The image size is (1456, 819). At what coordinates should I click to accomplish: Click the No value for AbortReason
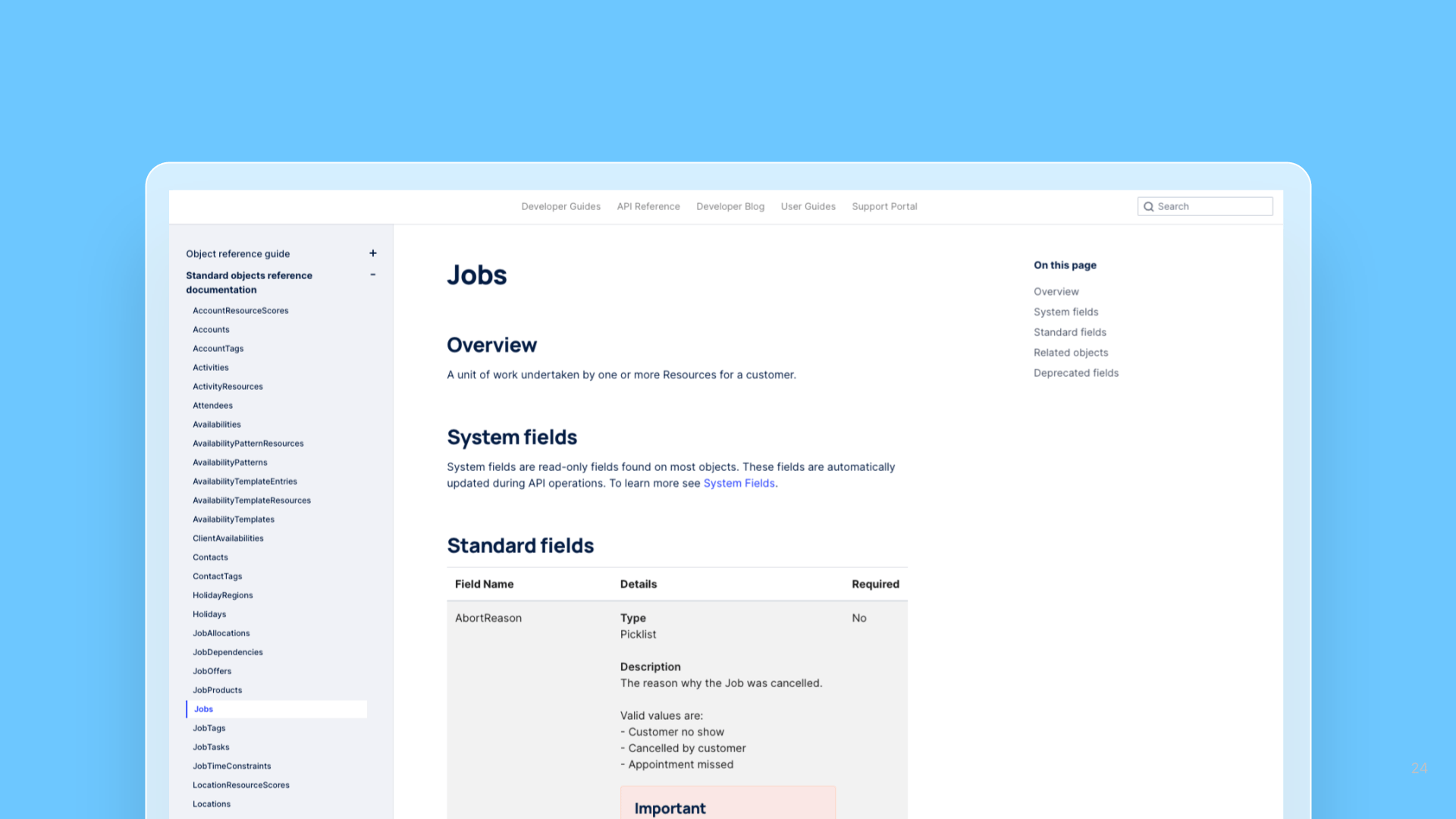tap(858, 618)
